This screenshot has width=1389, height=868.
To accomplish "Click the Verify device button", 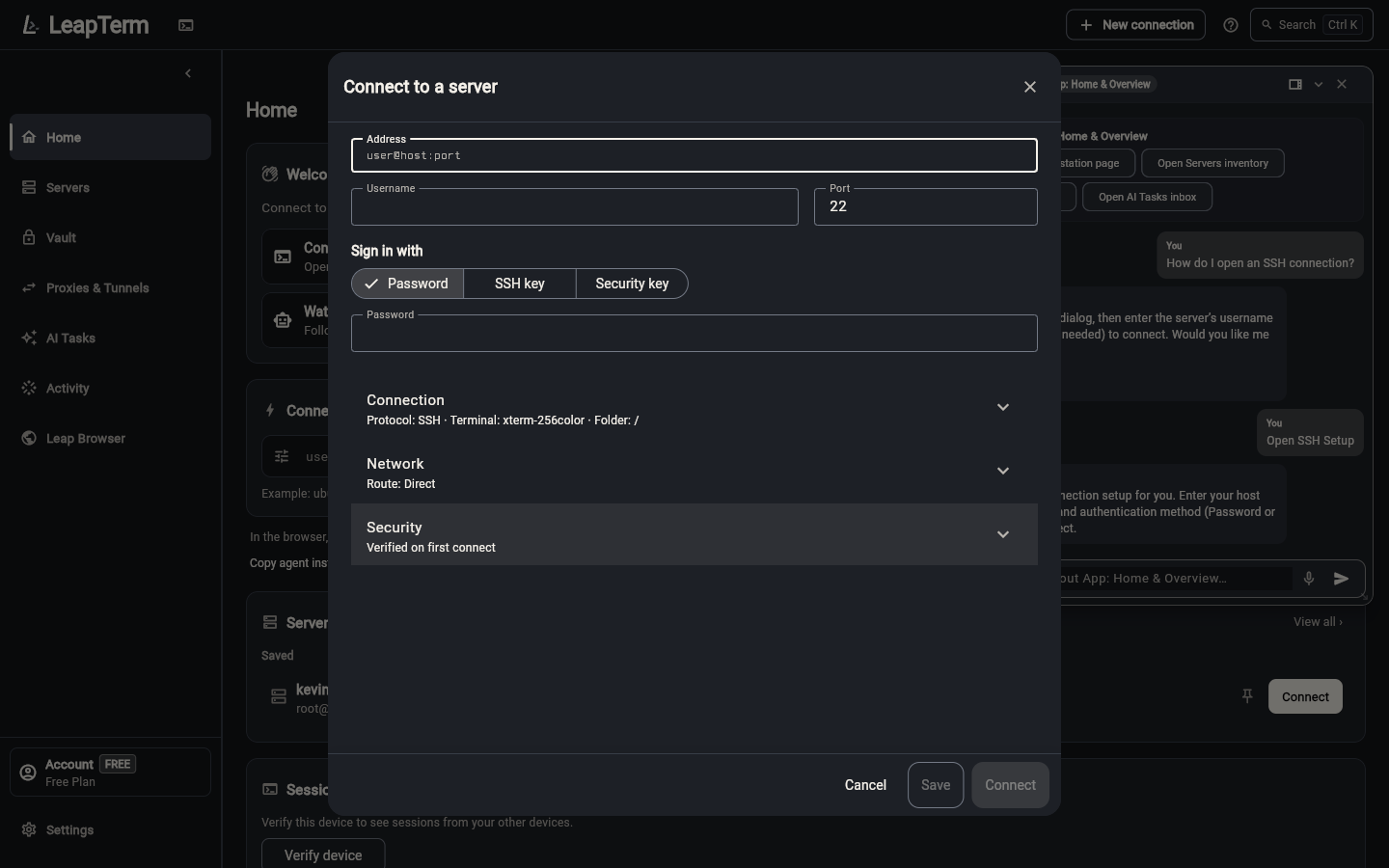I will [323, 854].
